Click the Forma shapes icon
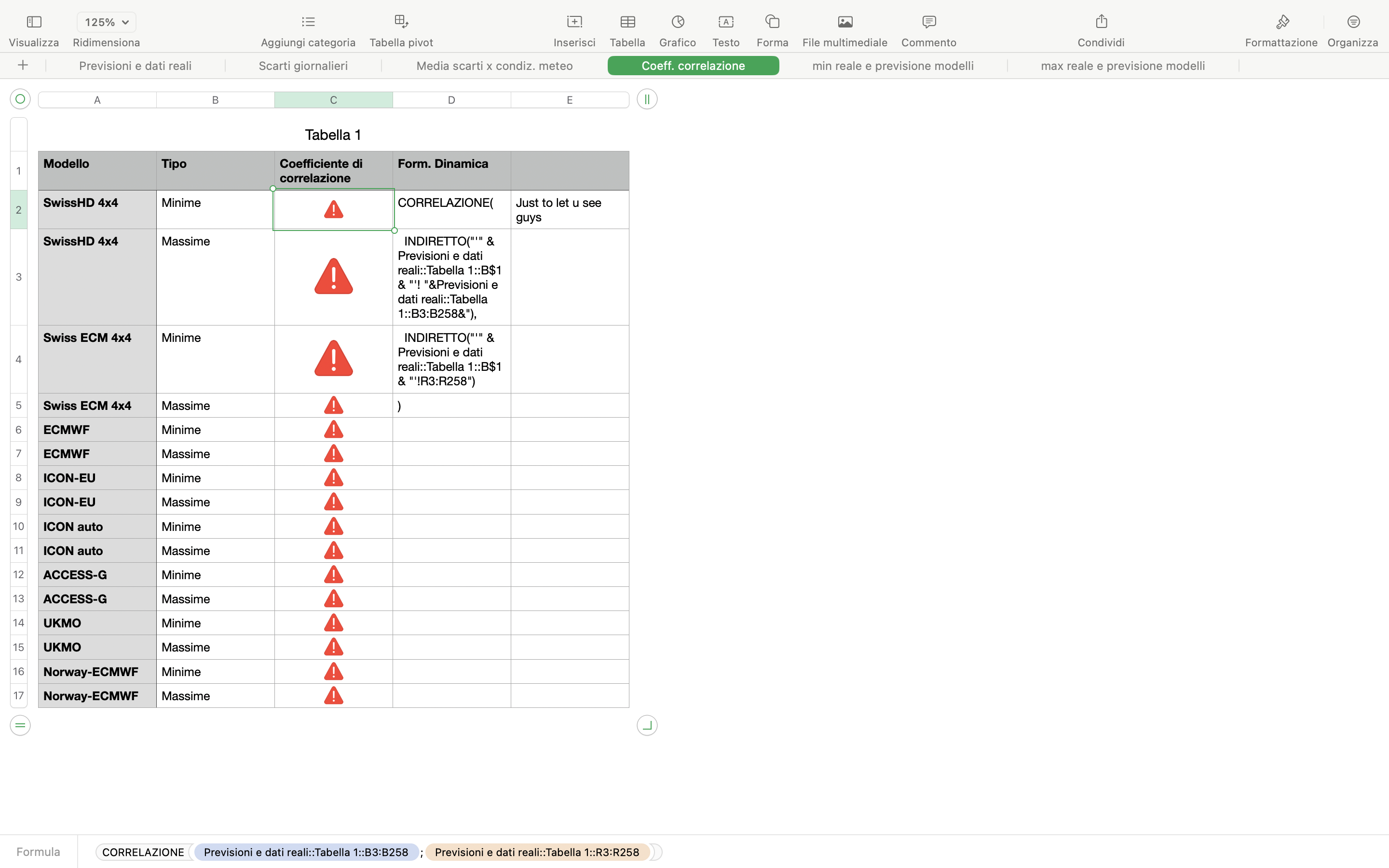Screen dimensions: 1389x868 772,22
